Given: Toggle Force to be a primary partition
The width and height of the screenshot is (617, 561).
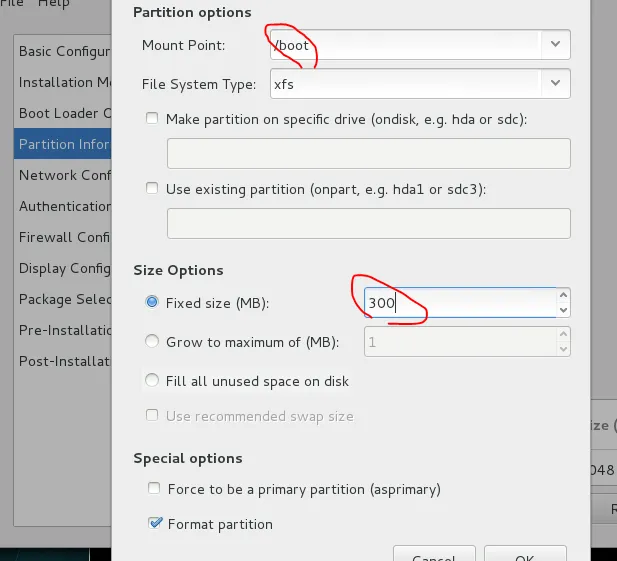Looking at the screenshot, I should click(153, 489).
